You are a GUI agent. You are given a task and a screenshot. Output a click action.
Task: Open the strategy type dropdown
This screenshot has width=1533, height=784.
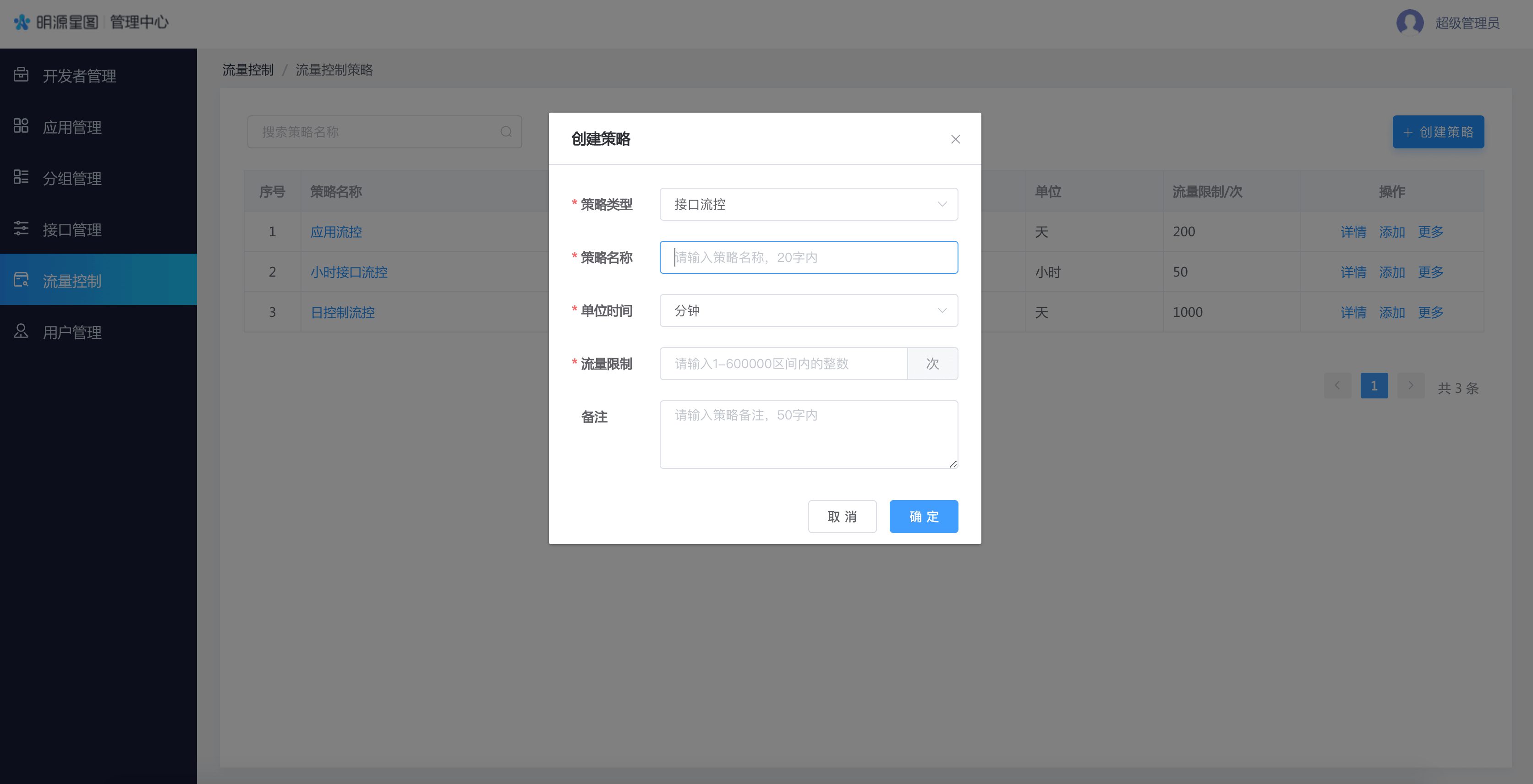point(808,204)
